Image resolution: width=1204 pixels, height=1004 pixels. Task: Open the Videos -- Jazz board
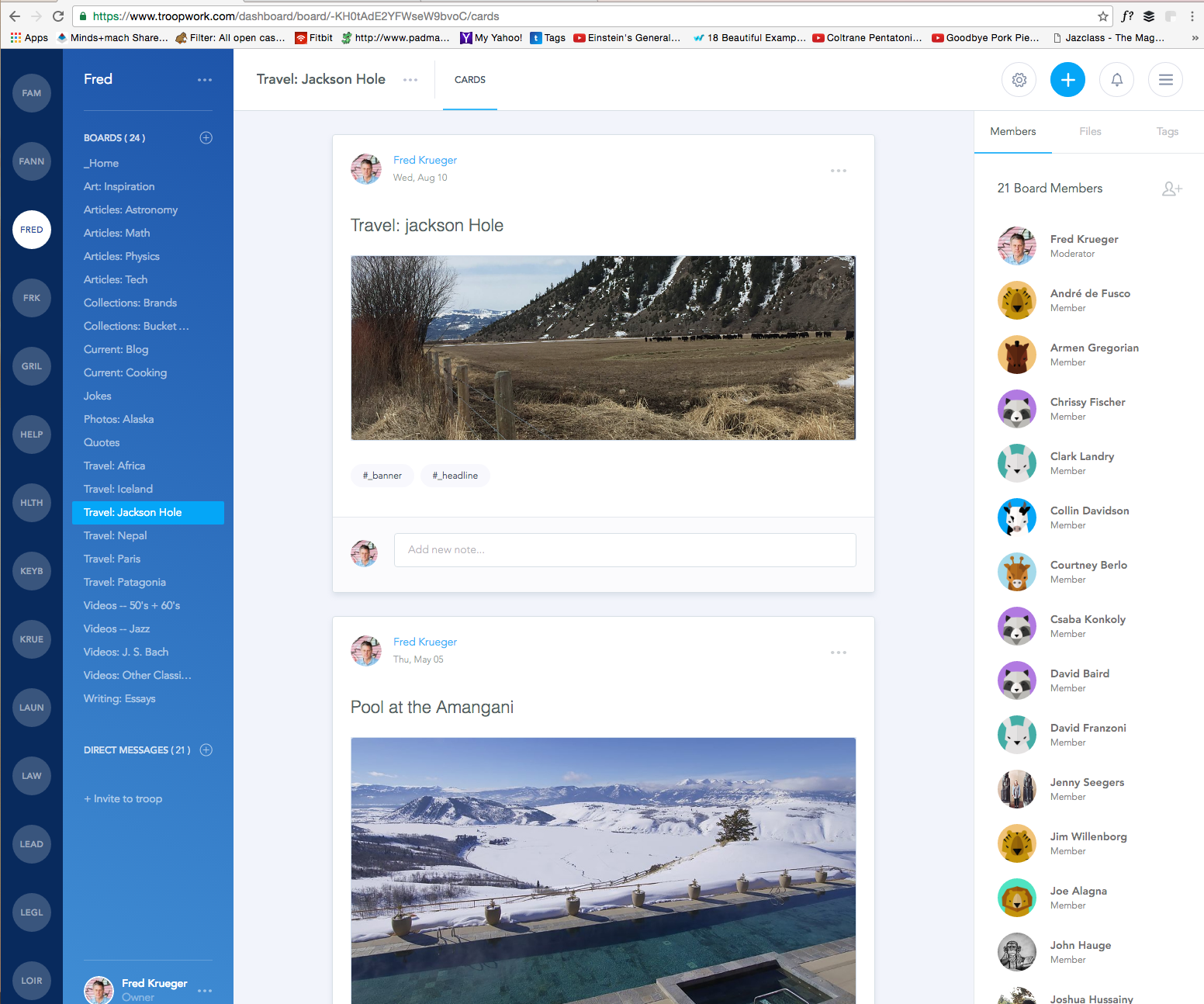pos(117,628)
